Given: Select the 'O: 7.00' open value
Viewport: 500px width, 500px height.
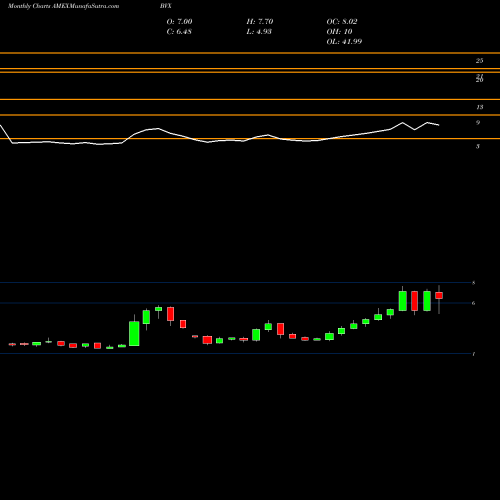Looking at the screenshot, I should coord(179,22).
